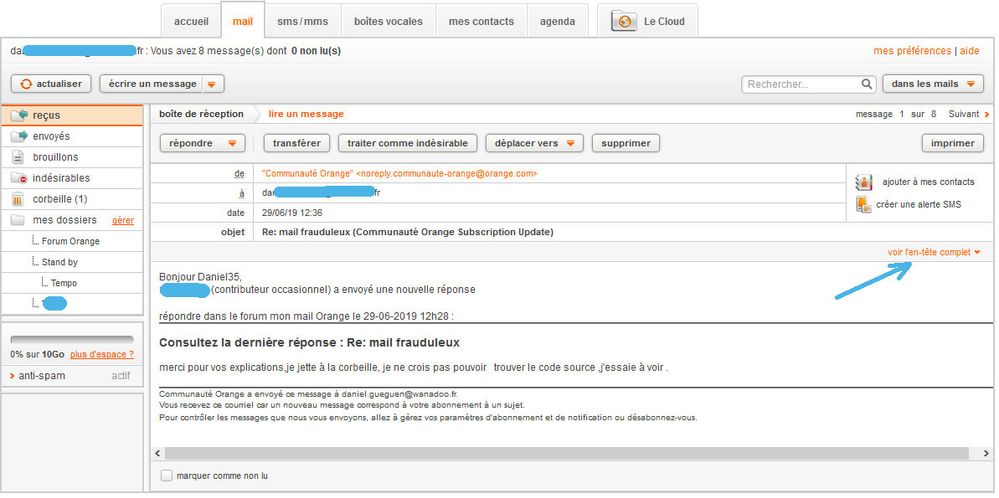Switch to the accueil tab
The image size is (999, 498).
click(191, 21)
